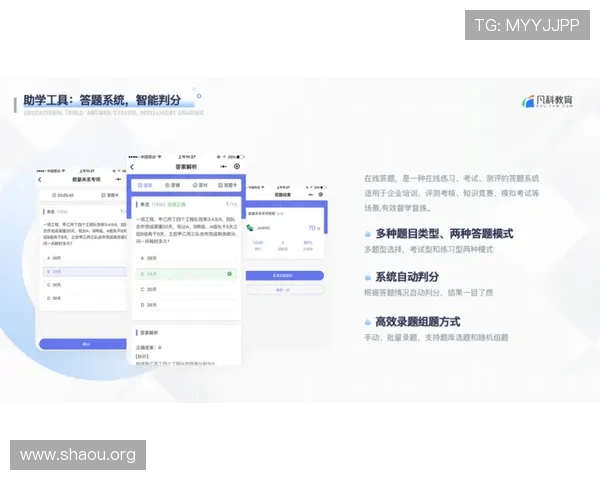Image resolution: width=600 pixels, height=480 pixels.
Task: Choose option C 30天 in middle phone
Action: [x=186, y=289]
